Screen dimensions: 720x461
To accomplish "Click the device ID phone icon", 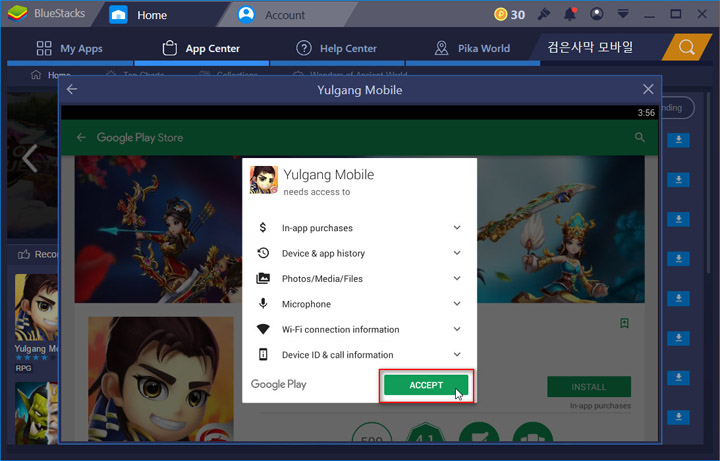I will point(263,354).
